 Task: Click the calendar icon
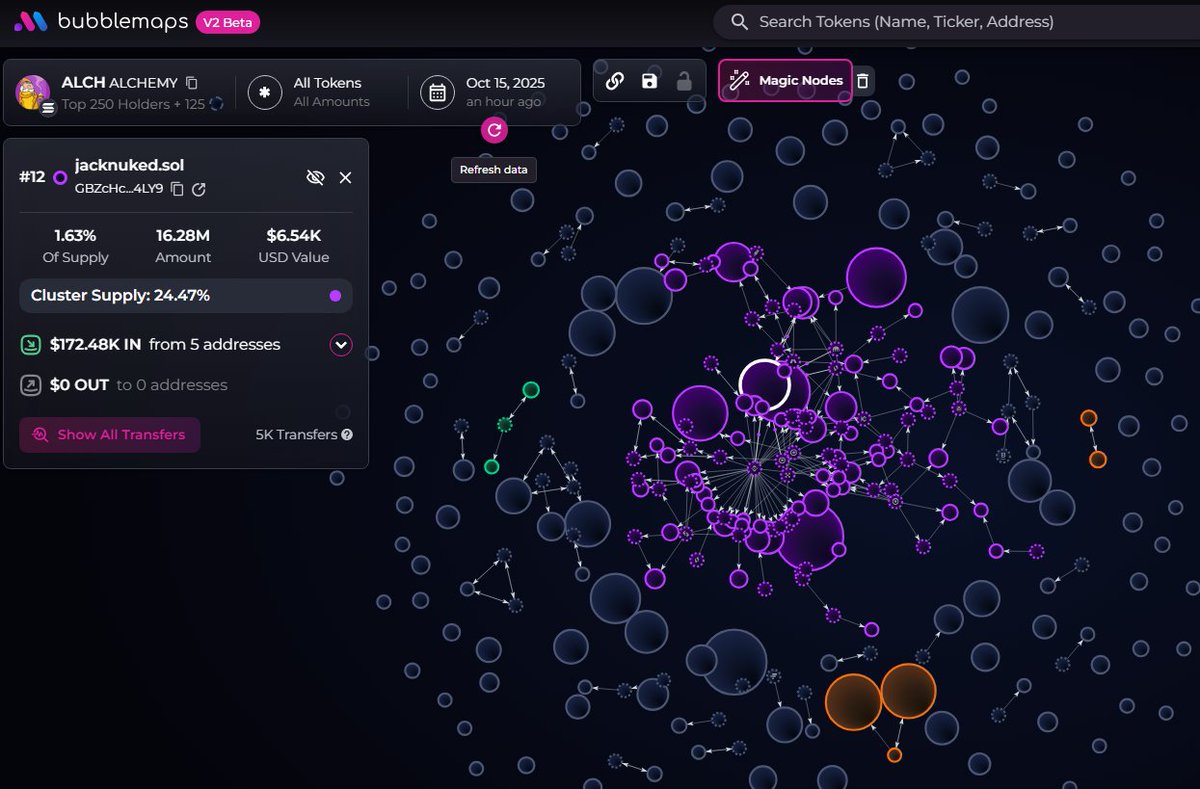point(437,92)
